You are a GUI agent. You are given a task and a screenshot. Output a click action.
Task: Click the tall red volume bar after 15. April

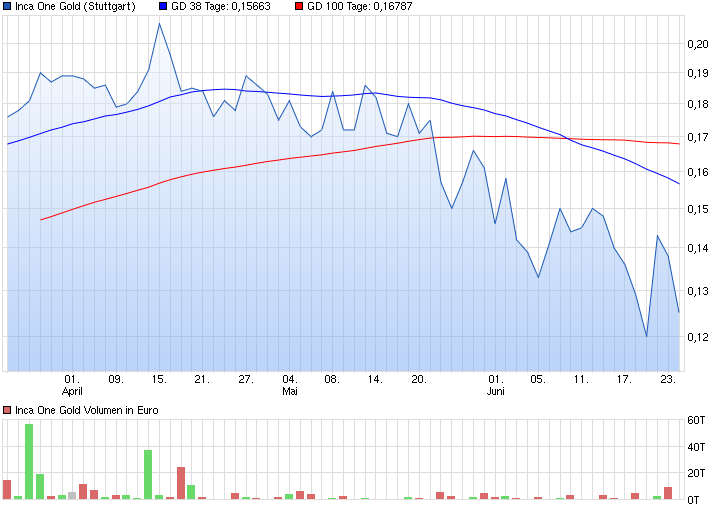tap(181, 483)
